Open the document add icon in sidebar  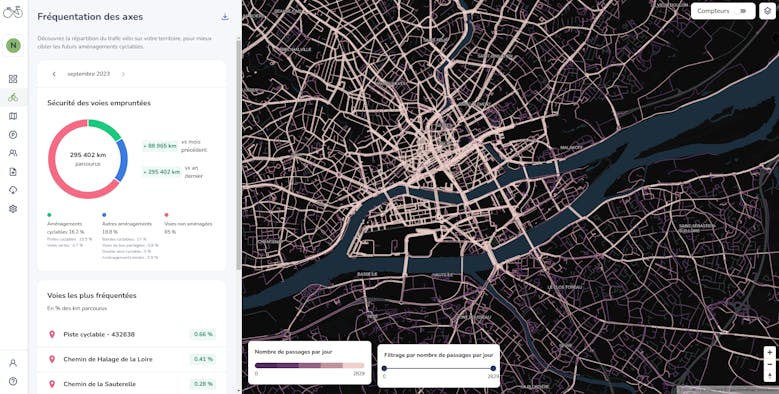click(x=13, y=171)
